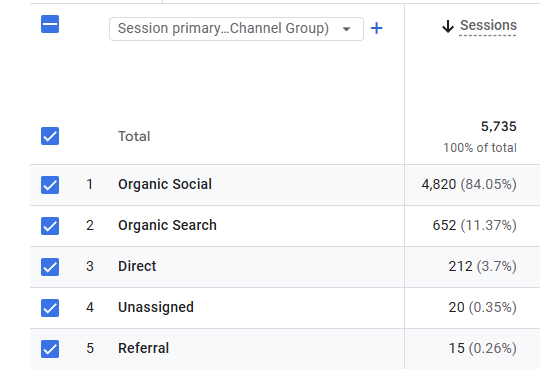
Task: Click row number 1 in the table
Action: 90,184
